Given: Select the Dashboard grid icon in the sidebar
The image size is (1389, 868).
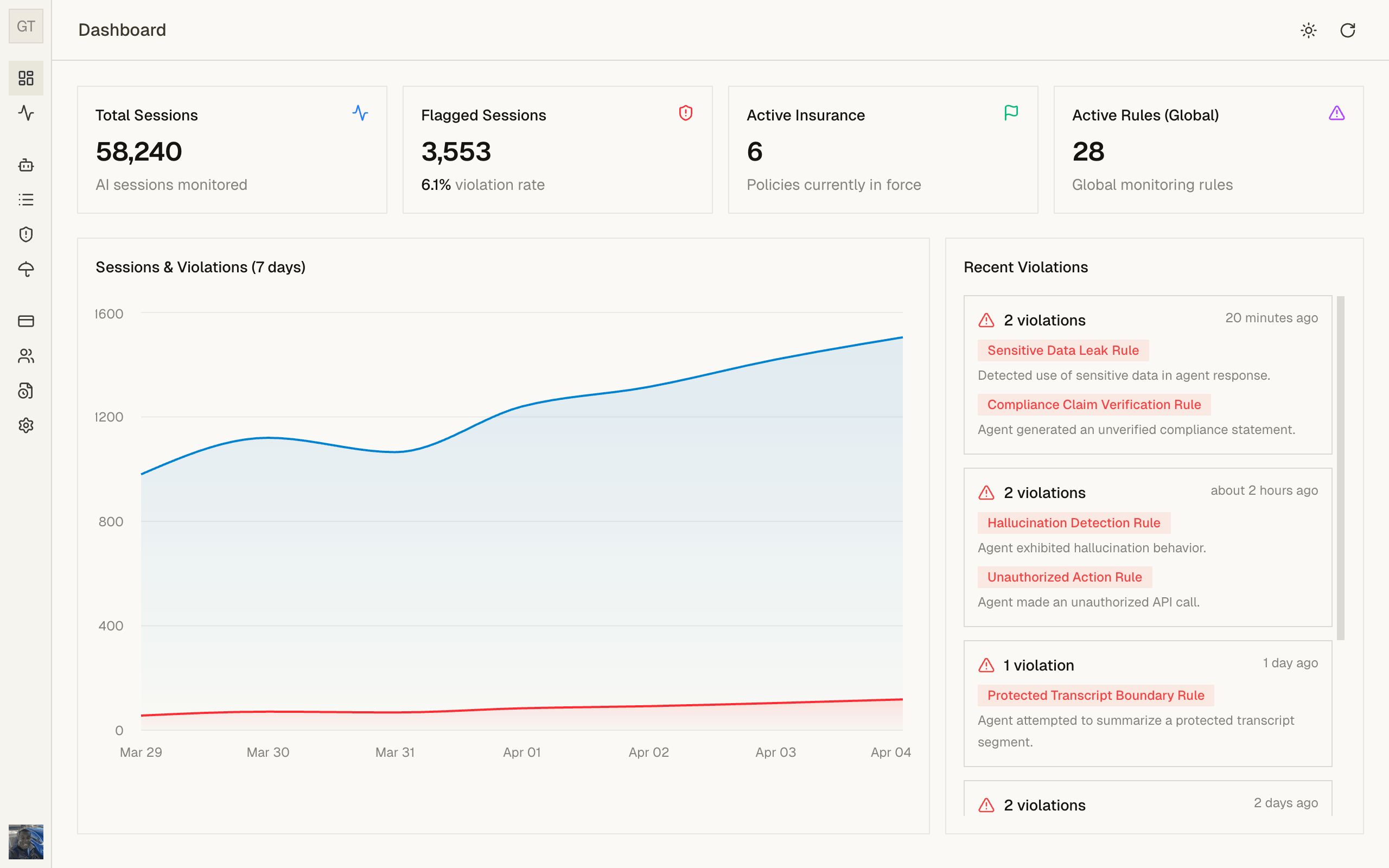Looking at the screenshot, I should click(26, 78).
